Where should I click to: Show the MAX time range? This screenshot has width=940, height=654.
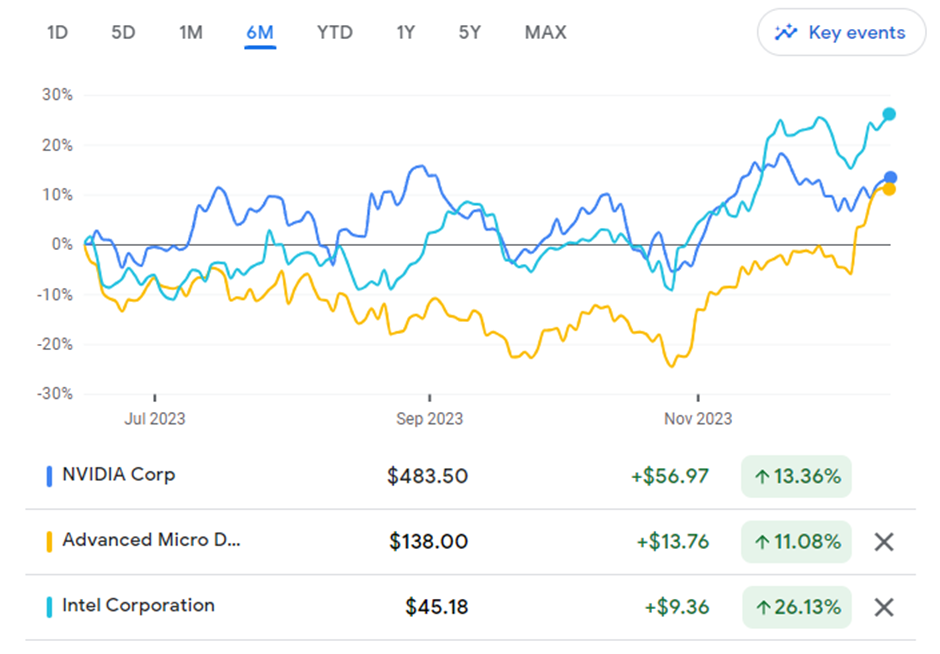pyautogui.click(x=545, y=33)
